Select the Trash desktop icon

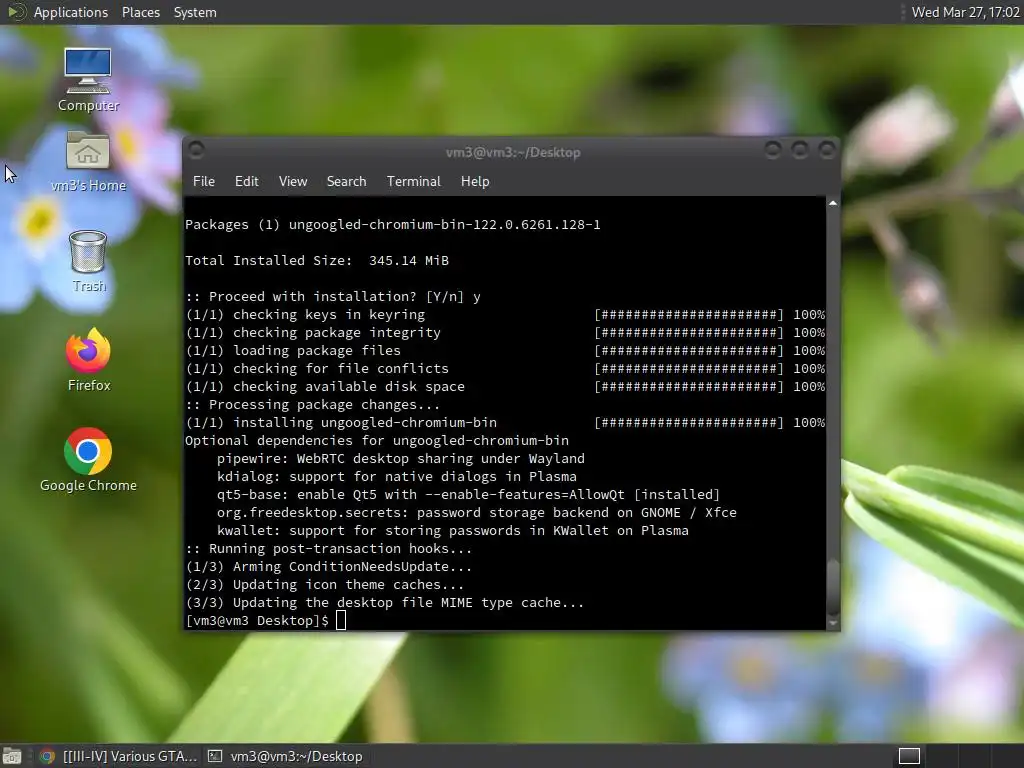click(88, 261)
